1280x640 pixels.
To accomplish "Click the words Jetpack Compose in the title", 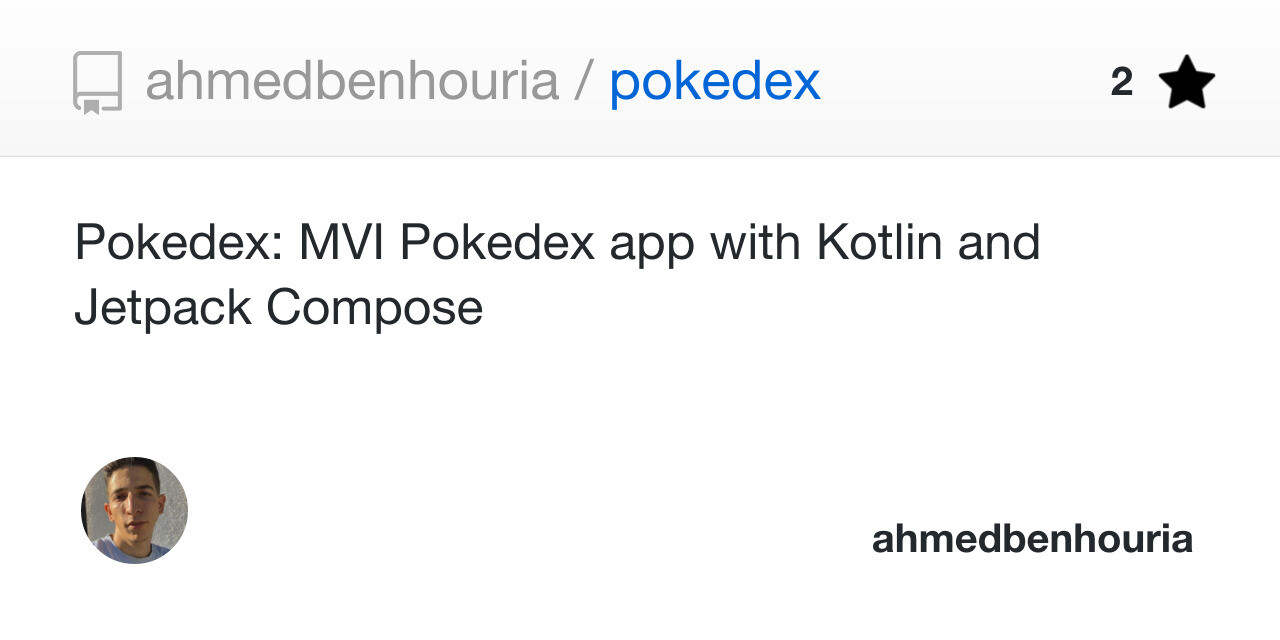I will click(x=278, y=307).
